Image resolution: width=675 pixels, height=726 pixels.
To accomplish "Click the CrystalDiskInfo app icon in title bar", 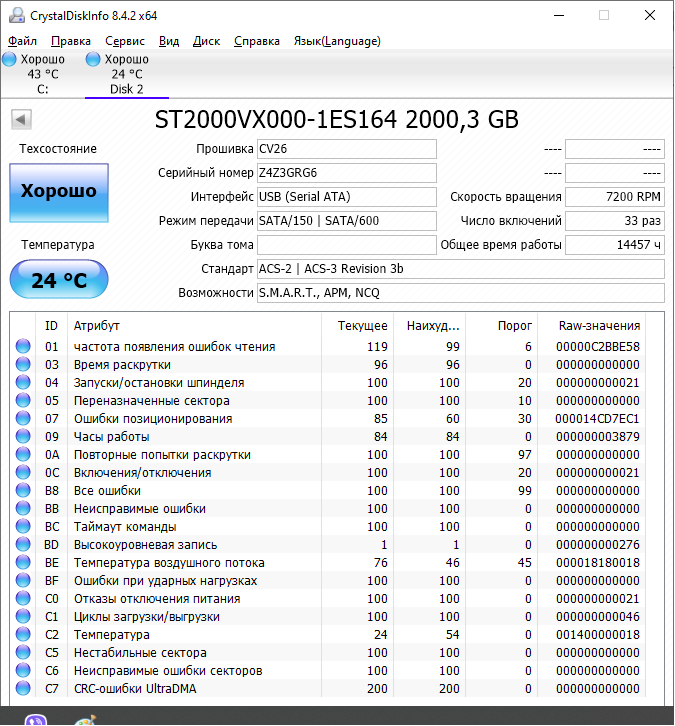I will pyautogui.click(x=14, y=16).
